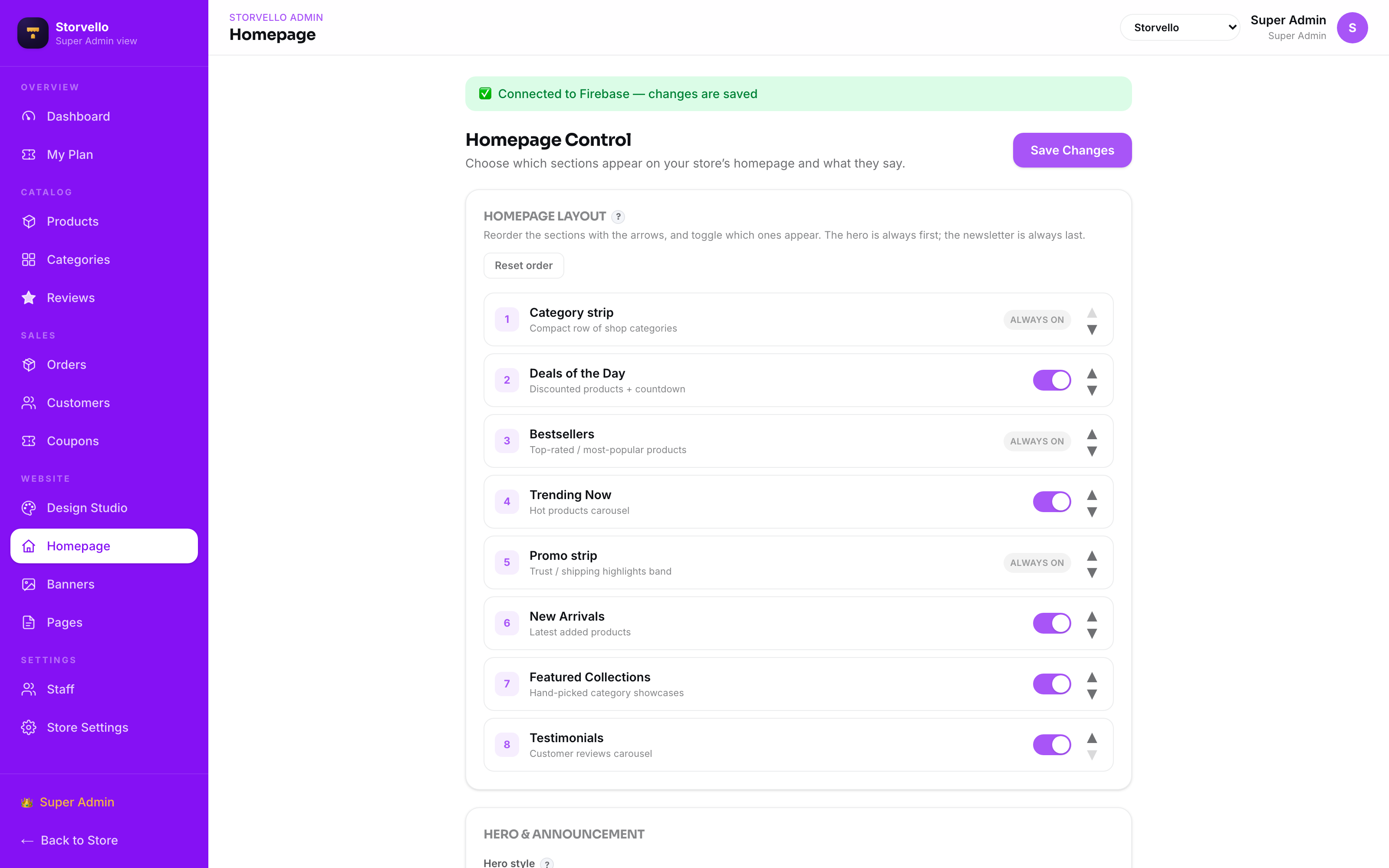Image resolution: width=1389 pixels, height=868 pixels.
Task: Click the Staff users icon
Action: tap(29, 690)
